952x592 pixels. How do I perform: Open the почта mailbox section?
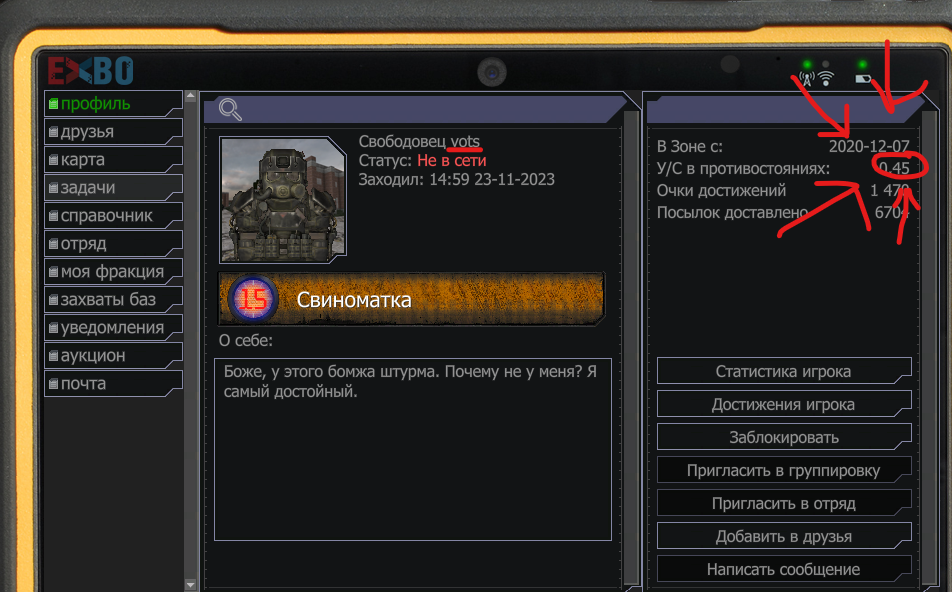[114, 384]
